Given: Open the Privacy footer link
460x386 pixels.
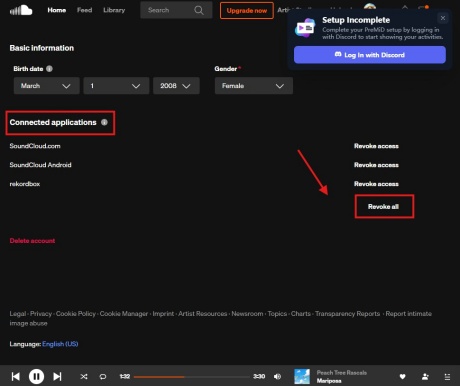Looking at the screenshot, I should point(41,314).
